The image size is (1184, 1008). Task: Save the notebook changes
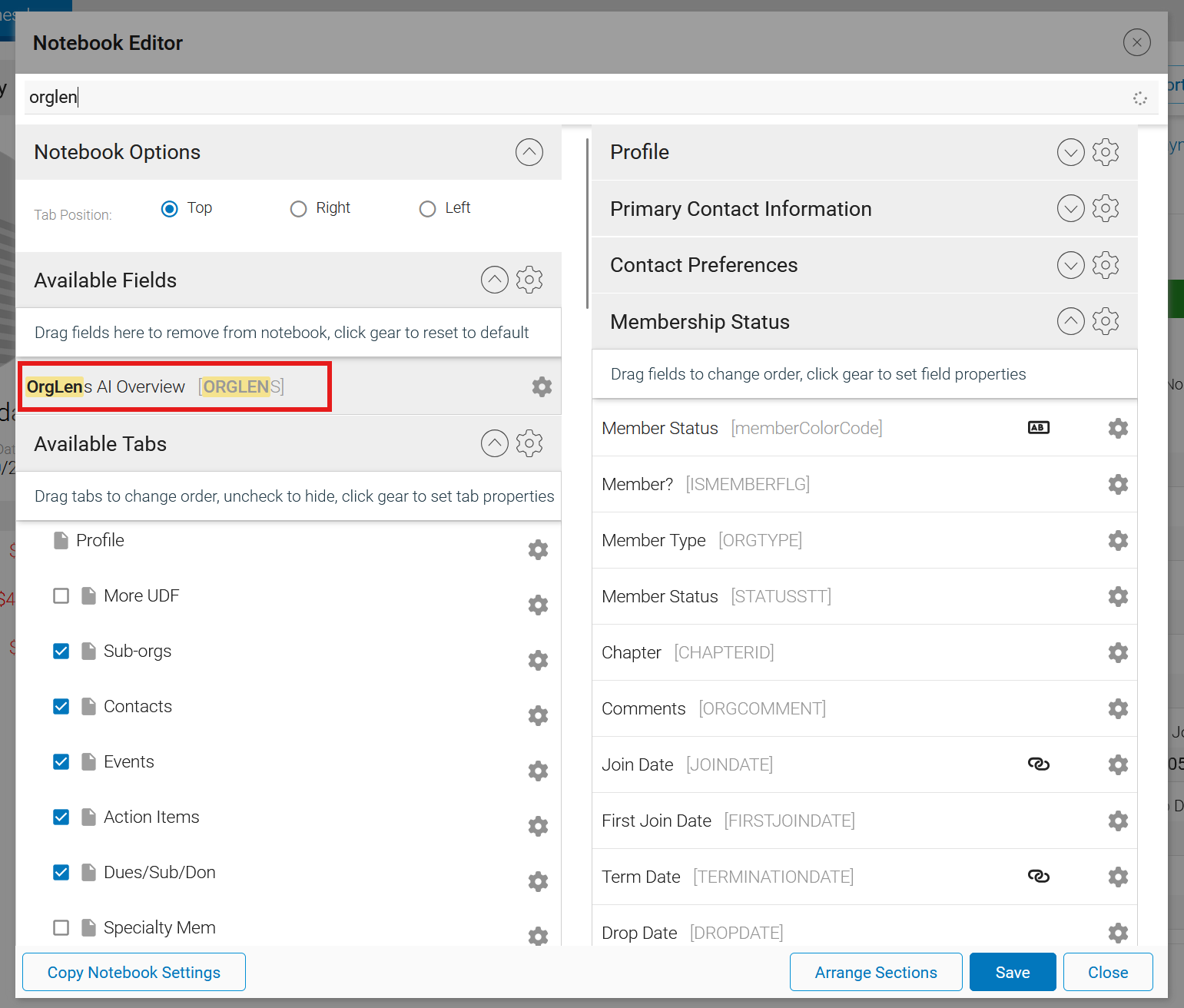1013,972
